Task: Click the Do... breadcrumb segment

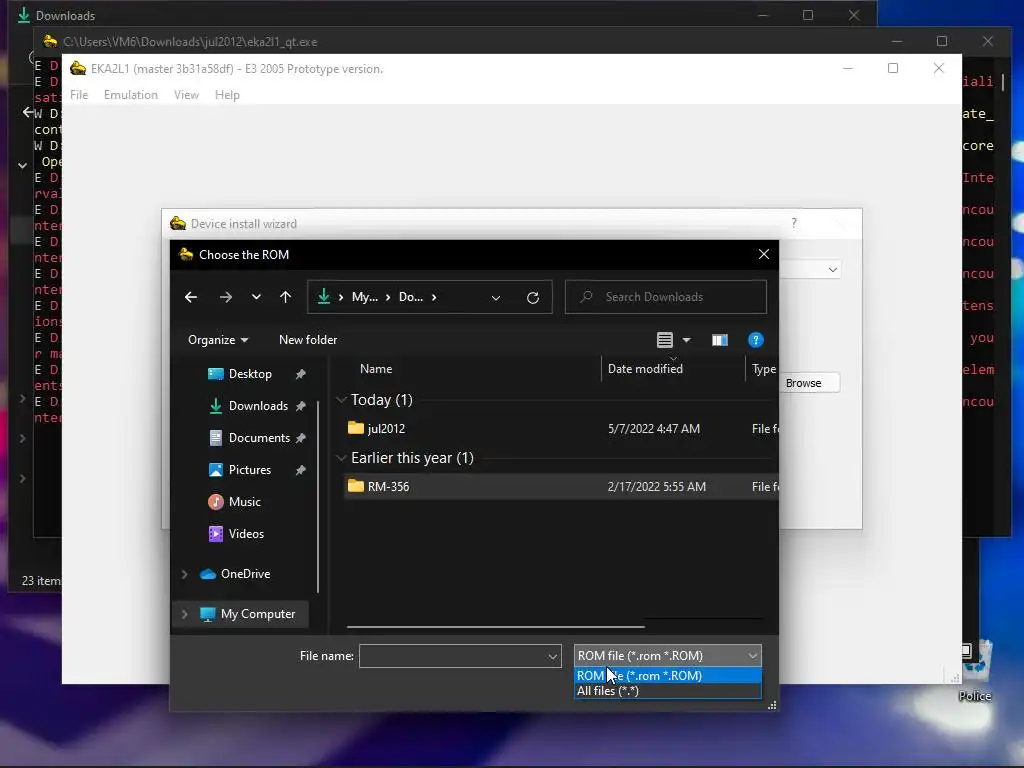Action: [411, 297]
